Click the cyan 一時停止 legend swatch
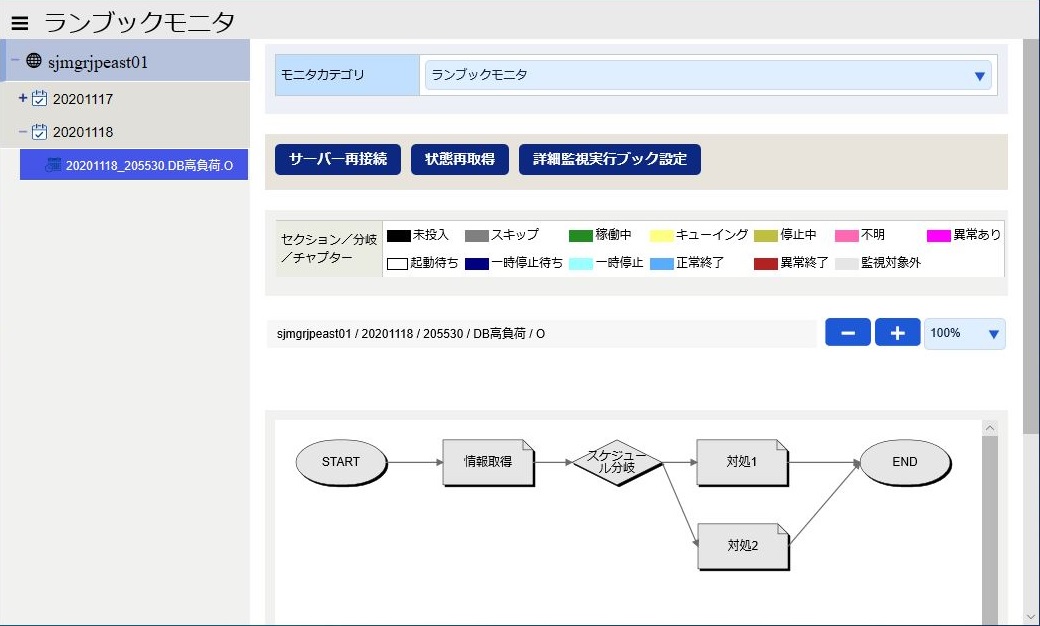1040x626 pixels. pyautogui.click(x=580, y=264)
